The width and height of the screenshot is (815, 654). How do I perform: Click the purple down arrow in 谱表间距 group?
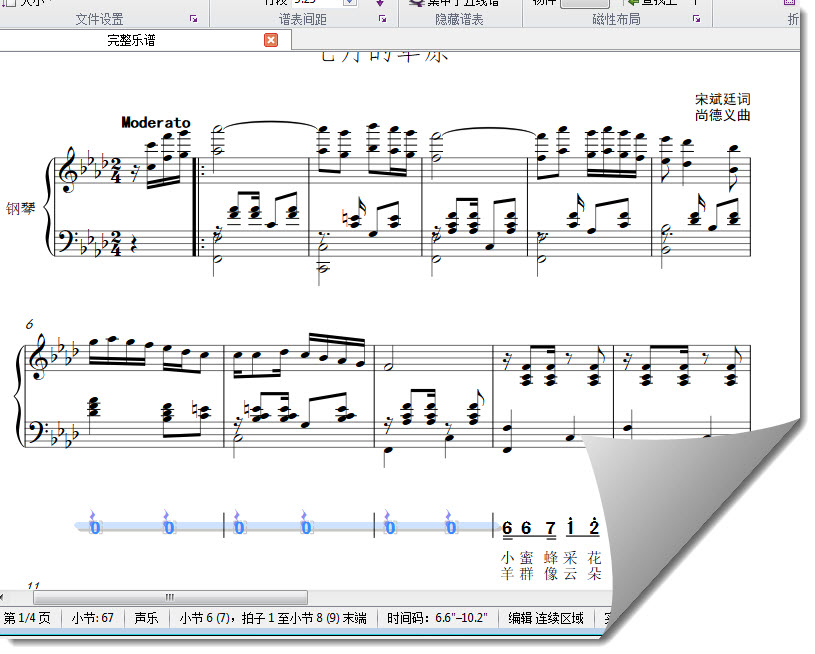click(380, 3)
